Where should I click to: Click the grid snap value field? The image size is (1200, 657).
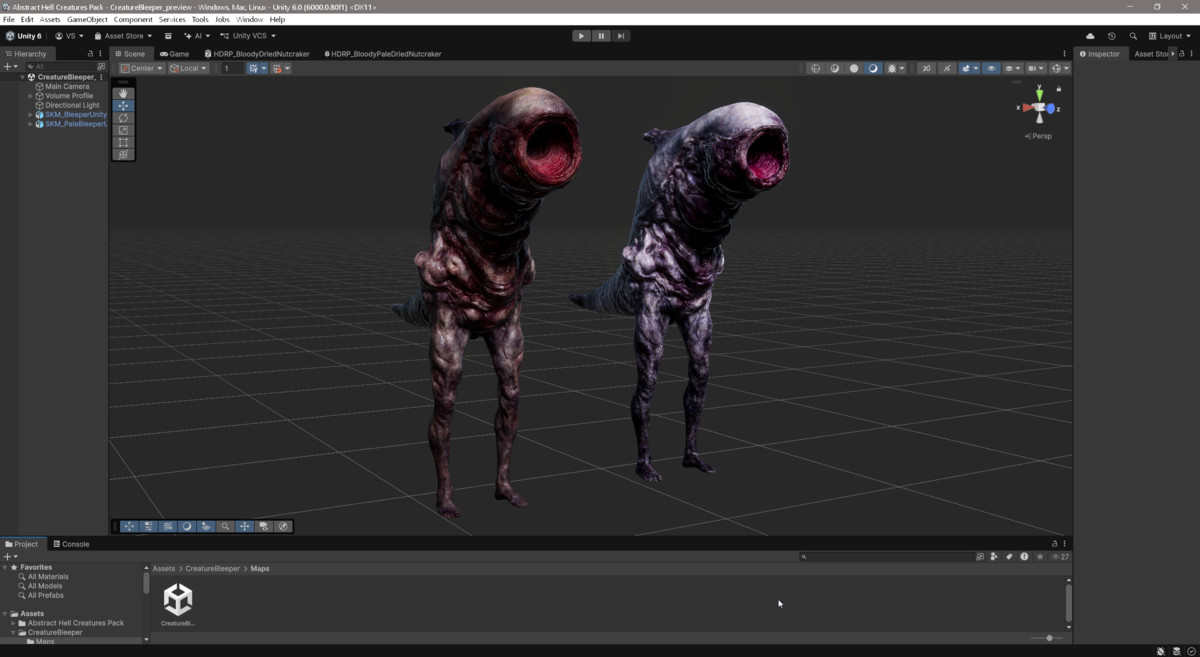232,68
